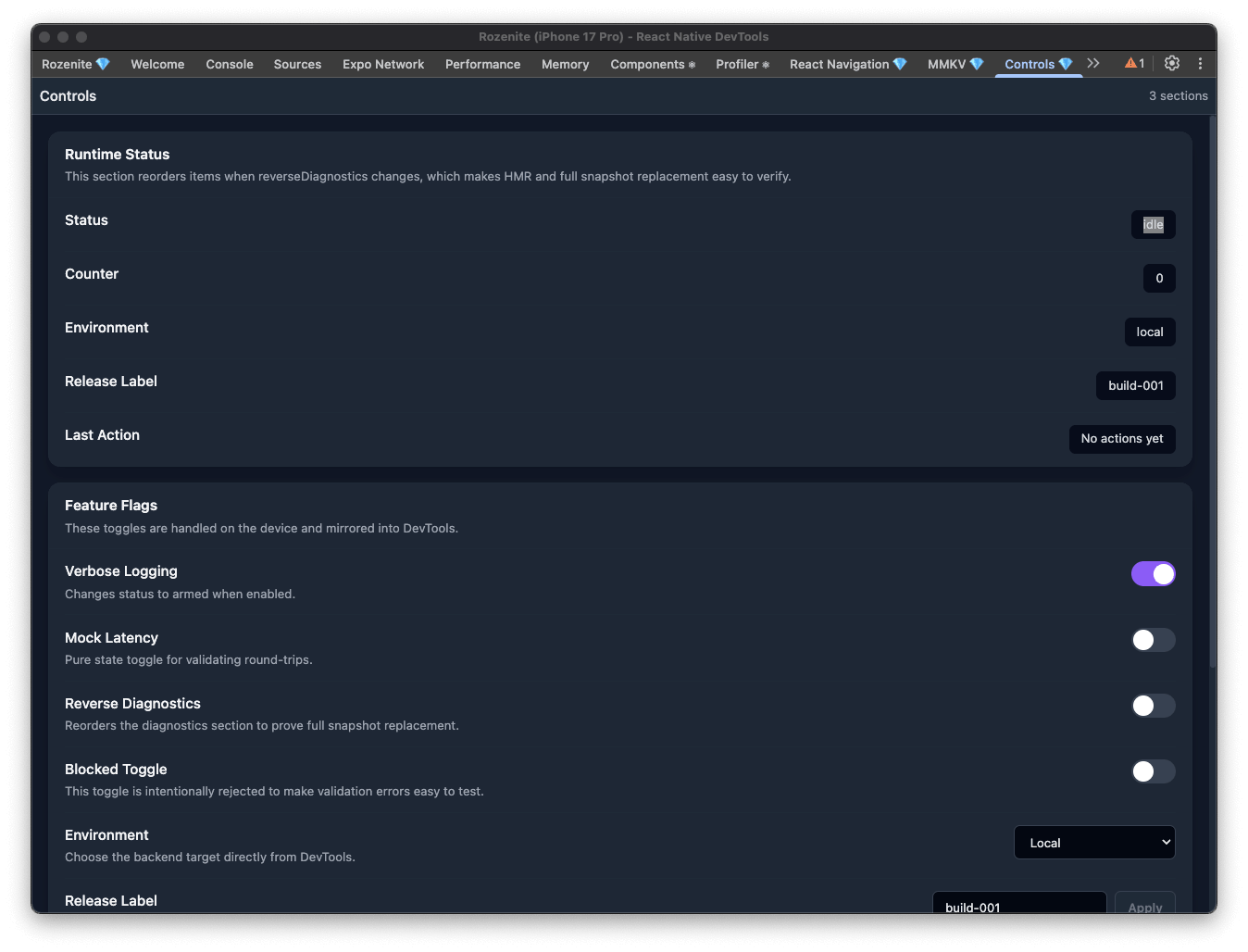Open the Expo Network tab

click(x=382, y=64)
